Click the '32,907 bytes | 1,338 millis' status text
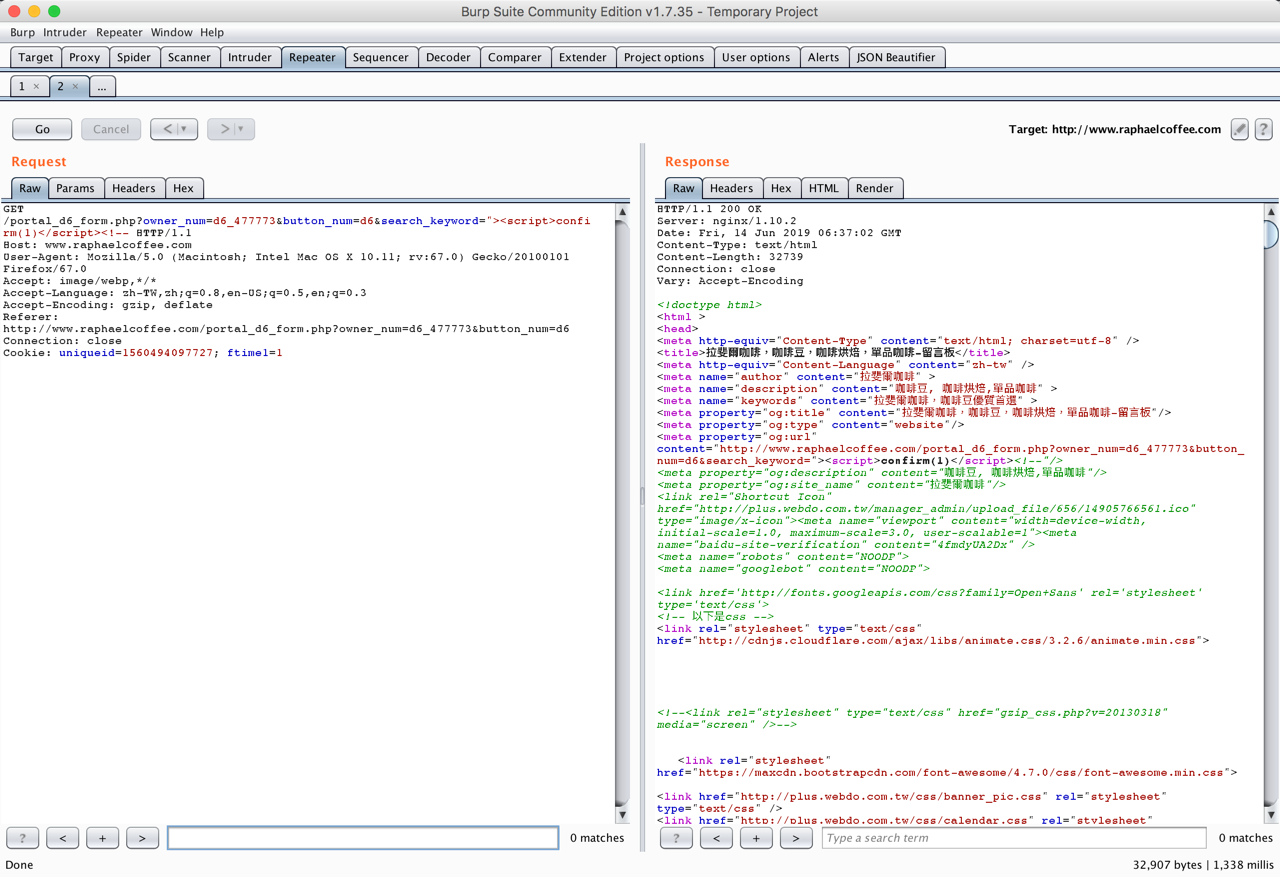1280x877 pixels. point(1203,865)
